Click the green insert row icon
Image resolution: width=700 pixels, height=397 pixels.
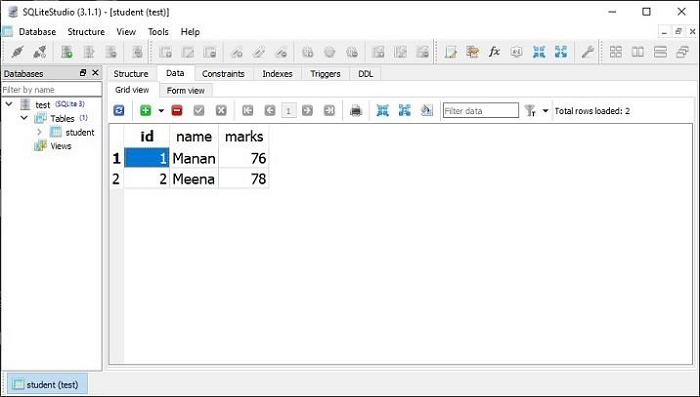click(x=146, y=110)
